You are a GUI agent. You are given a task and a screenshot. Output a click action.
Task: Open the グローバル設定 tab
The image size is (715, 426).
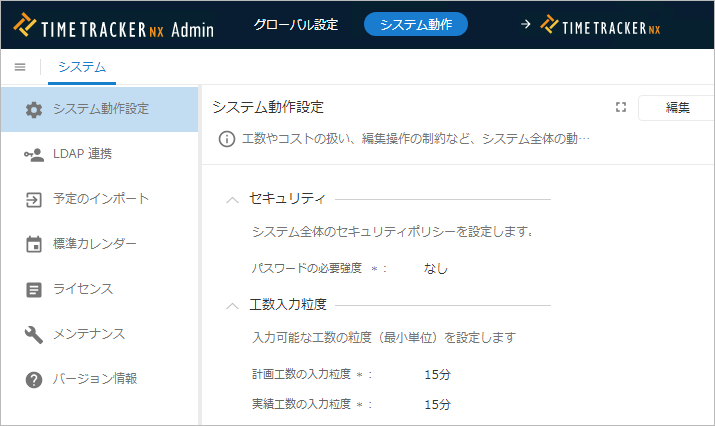(x=295, y=24)
